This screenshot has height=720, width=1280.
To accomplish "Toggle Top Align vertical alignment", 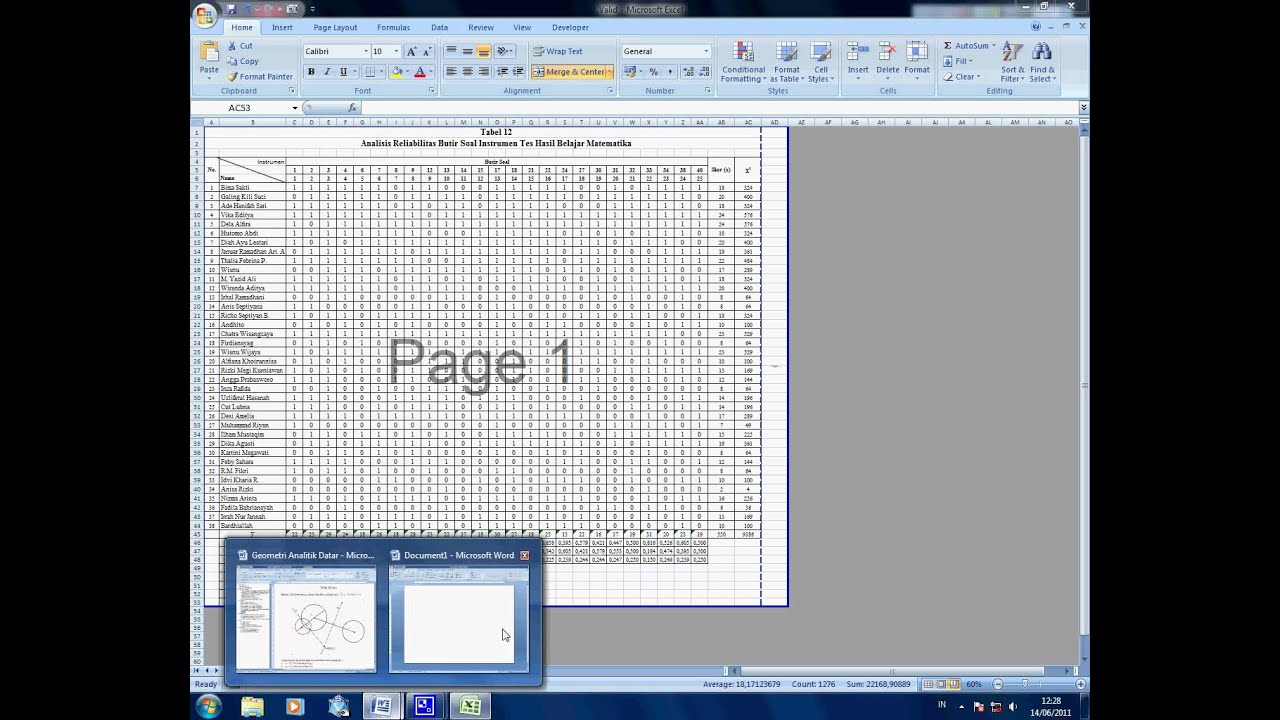I will [451, 51].
